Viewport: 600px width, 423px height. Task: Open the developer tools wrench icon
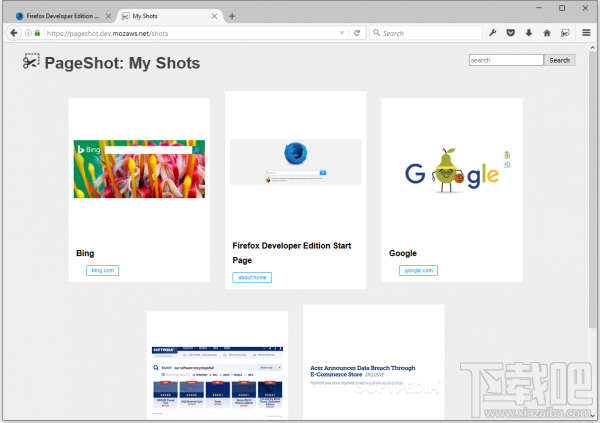492,33
